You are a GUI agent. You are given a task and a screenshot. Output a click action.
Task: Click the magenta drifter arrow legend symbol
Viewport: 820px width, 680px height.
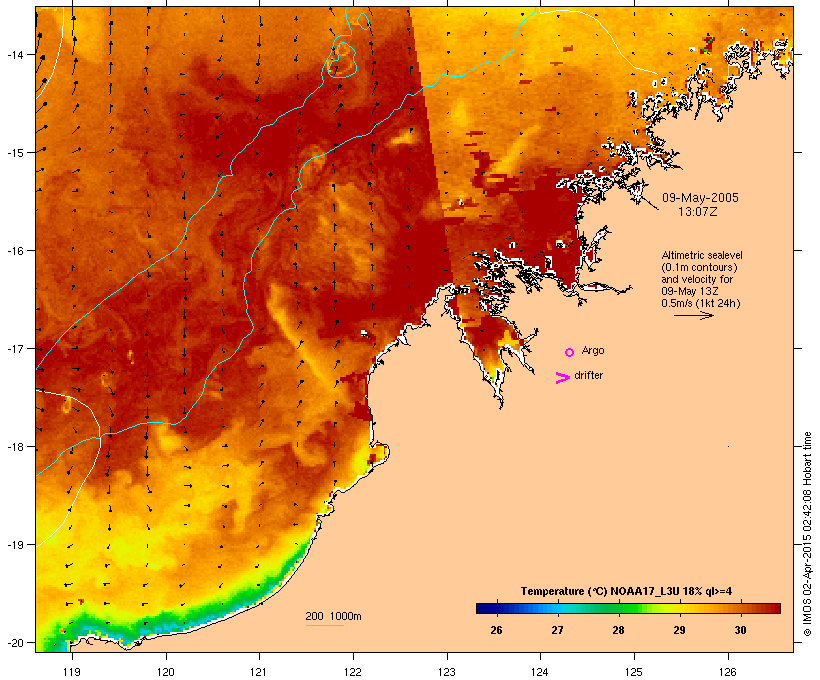563,378
